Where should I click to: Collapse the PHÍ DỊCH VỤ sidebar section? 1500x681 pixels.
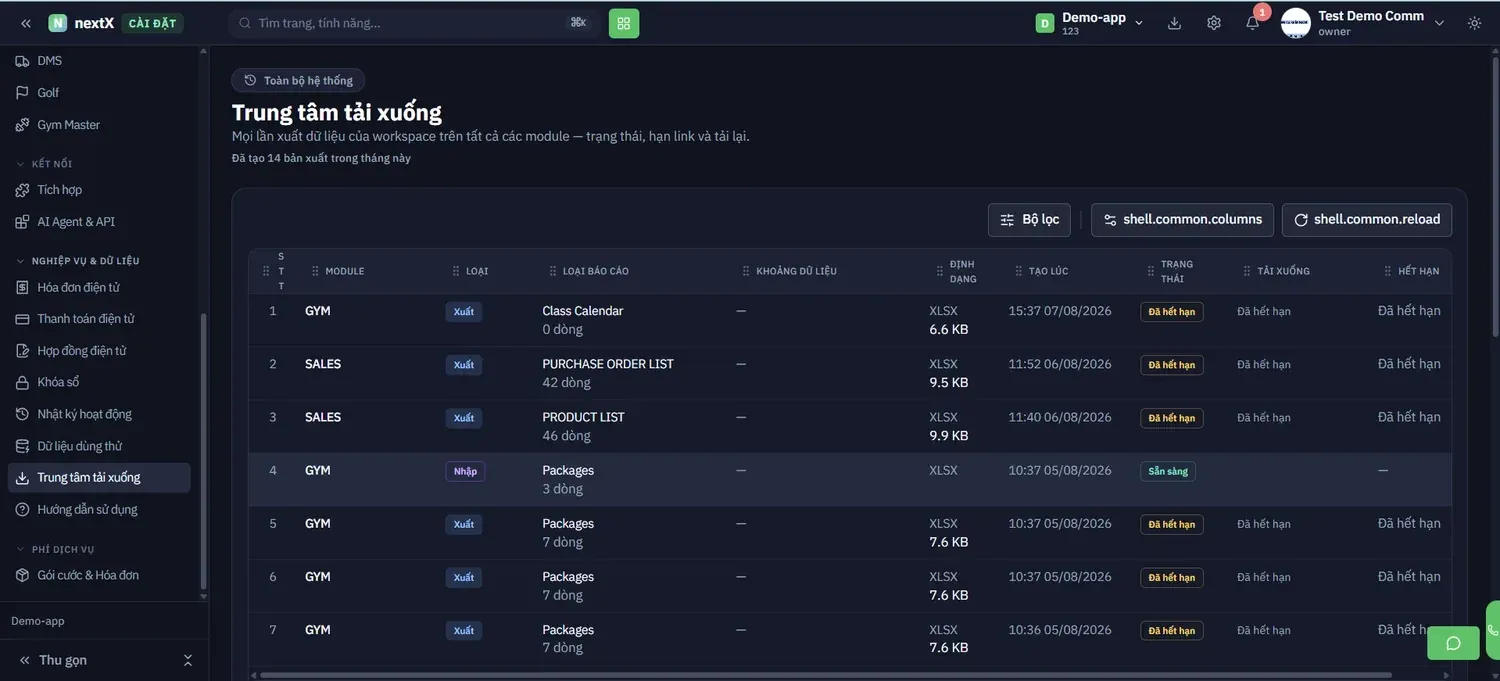(x=56, y=549)
